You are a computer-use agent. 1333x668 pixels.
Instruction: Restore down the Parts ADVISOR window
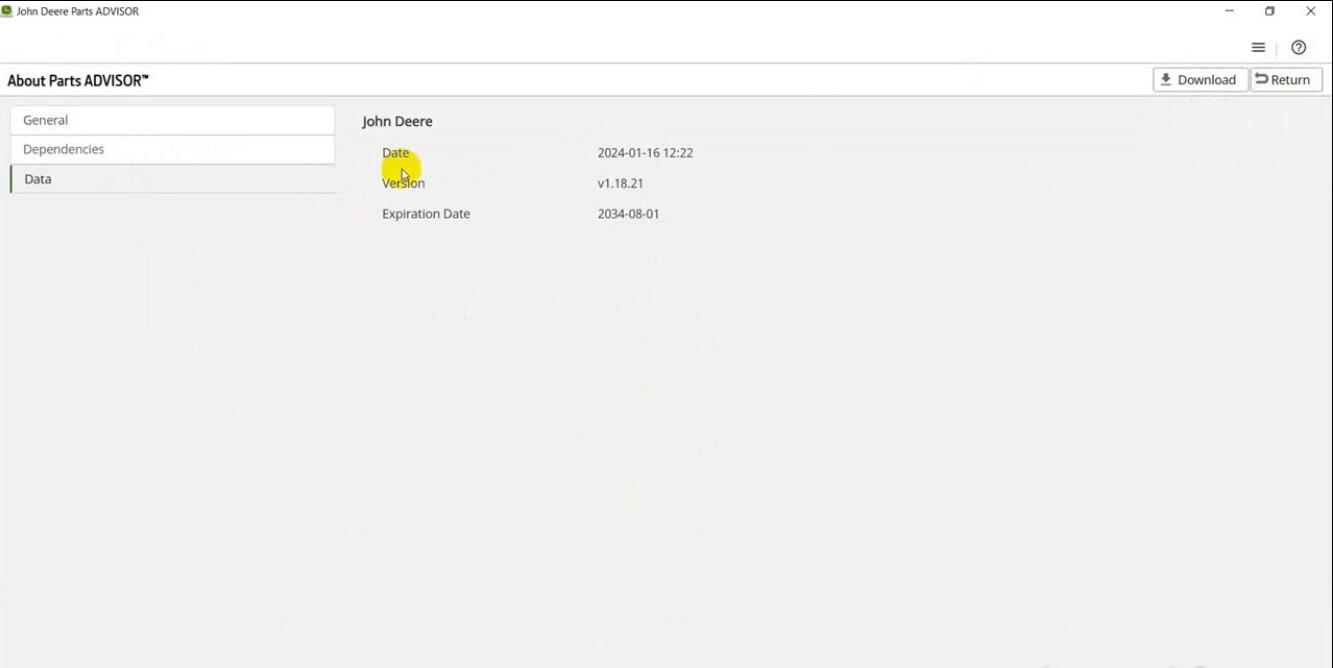click(1269, 11)
